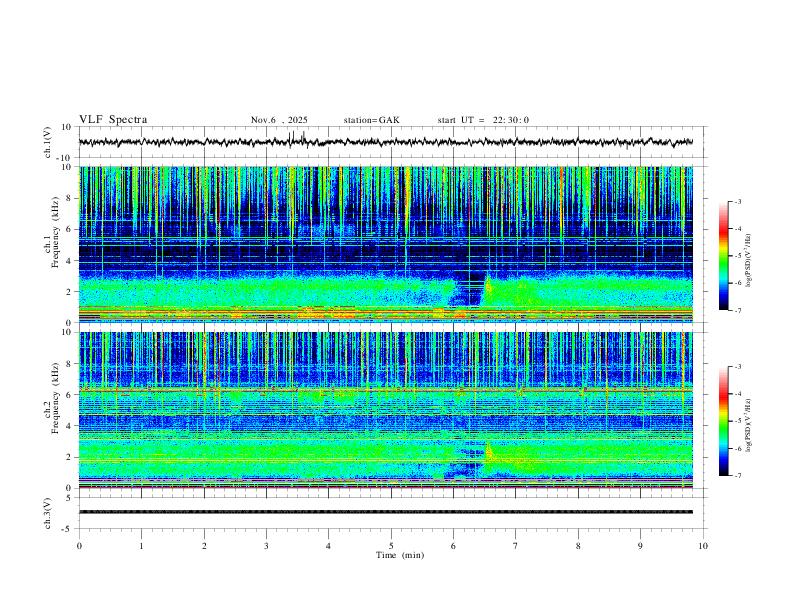Click the 1 minute tick label on the time axis
The height and width of the screenshot is (612, 792).
point(142,545)
